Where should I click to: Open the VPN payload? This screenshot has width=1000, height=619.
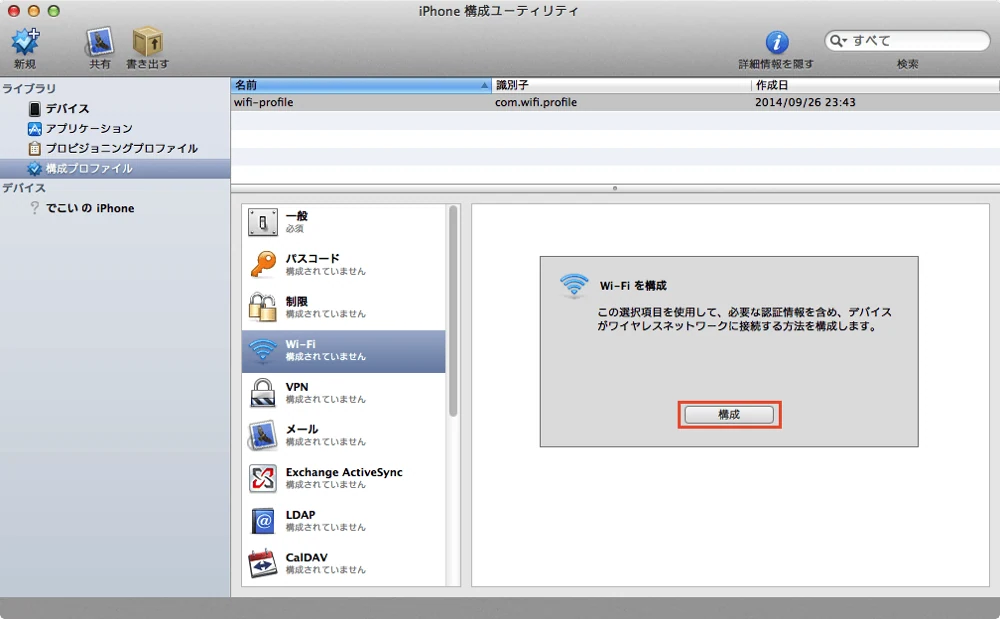point(344,393)
